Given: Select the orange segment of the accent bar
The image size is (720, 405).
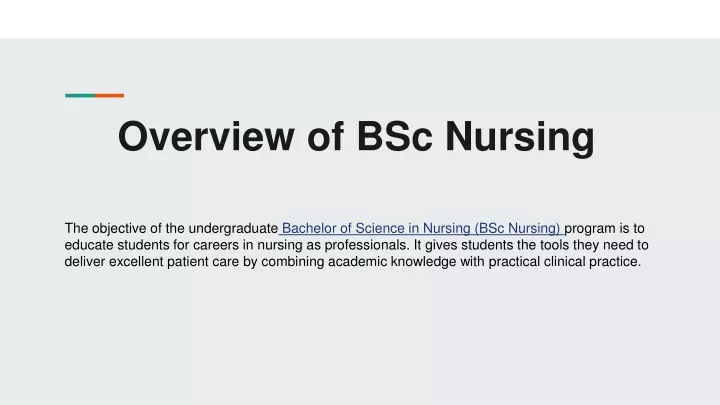Looking at the screenshot, I should (x=109, y=96).
